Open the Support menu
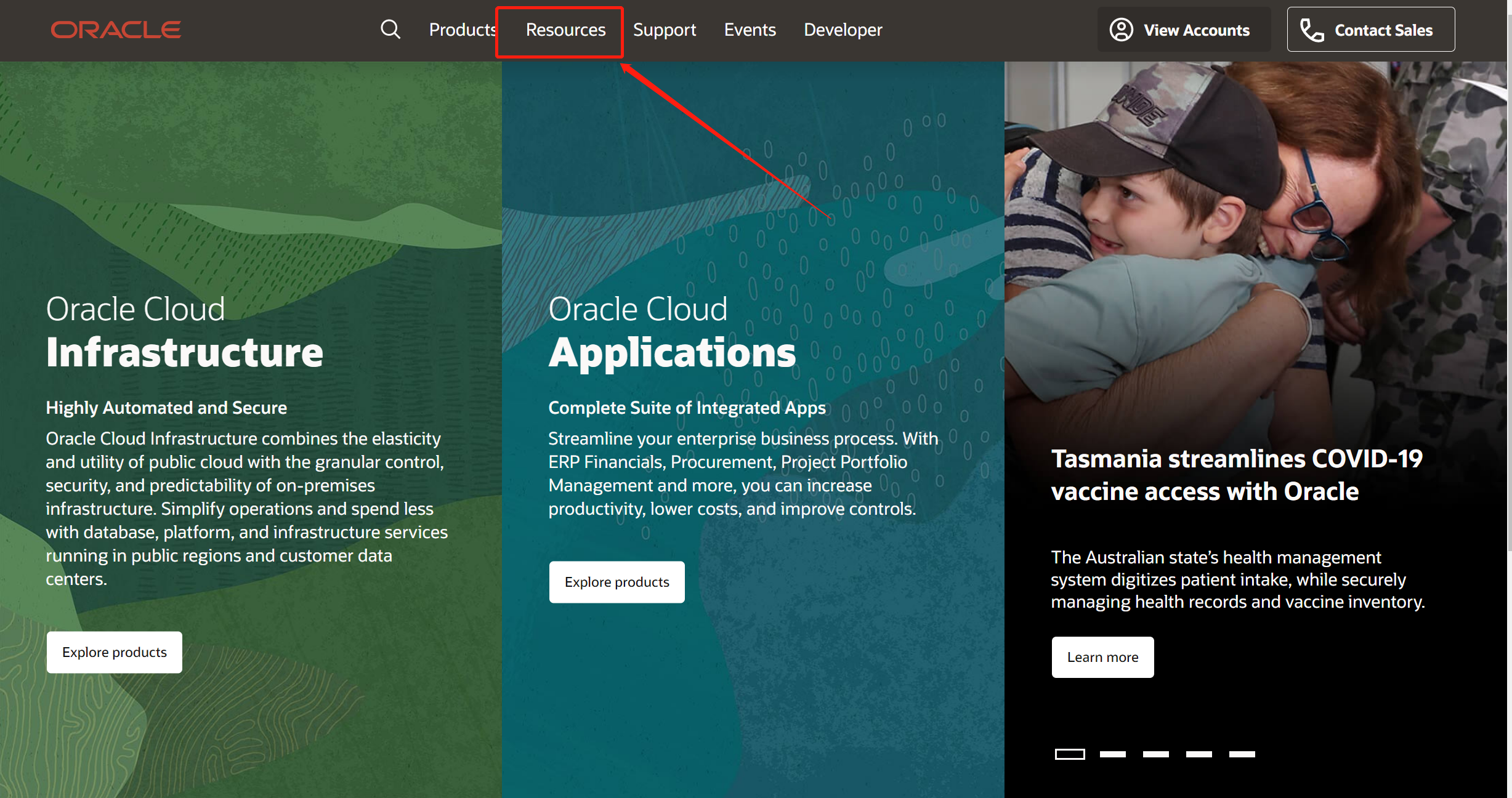Image resolution: width=1512 pixels, height=798 pixels. click(x=665, y=30)
